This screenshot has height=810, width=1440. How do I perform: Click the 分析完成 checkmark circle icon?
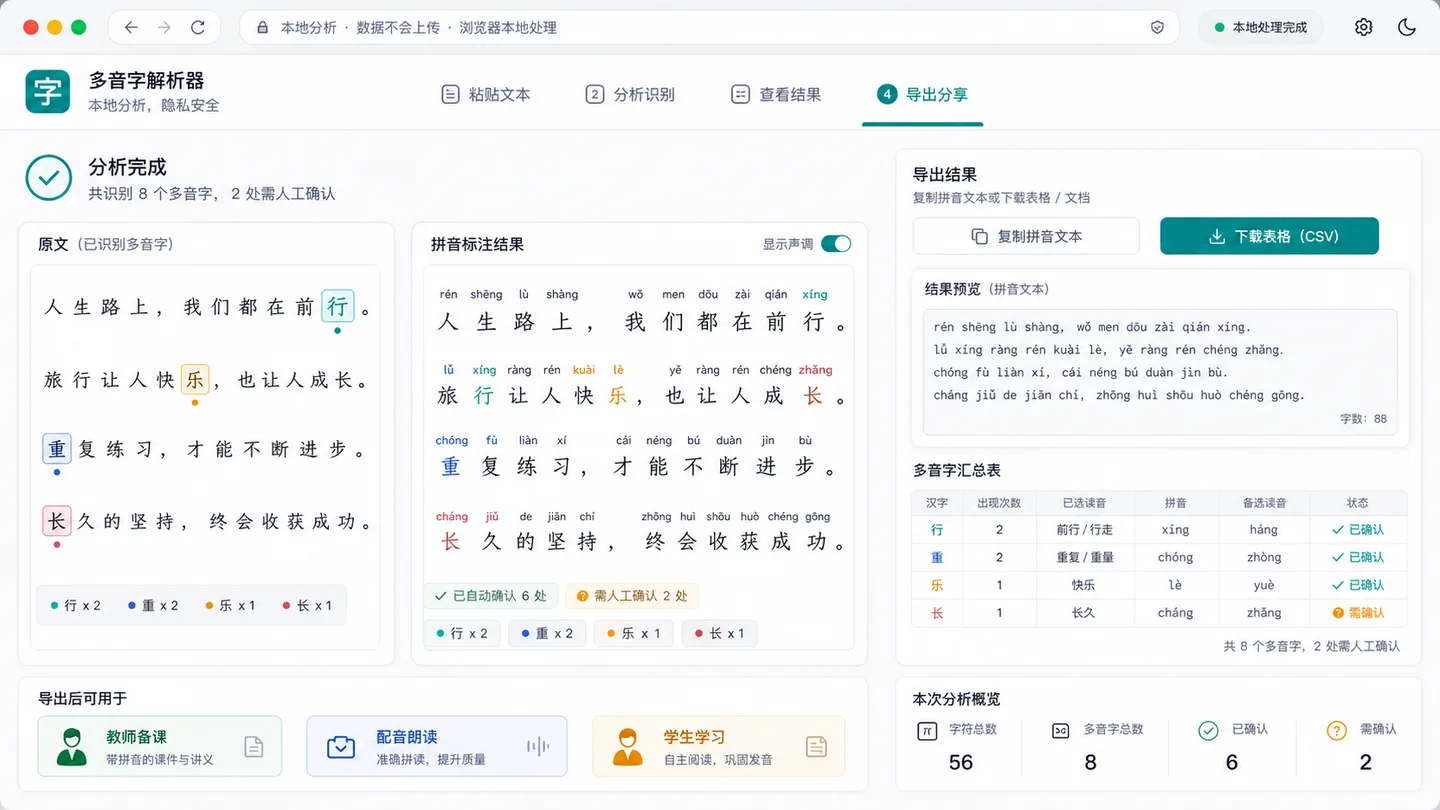click(48, 178)
